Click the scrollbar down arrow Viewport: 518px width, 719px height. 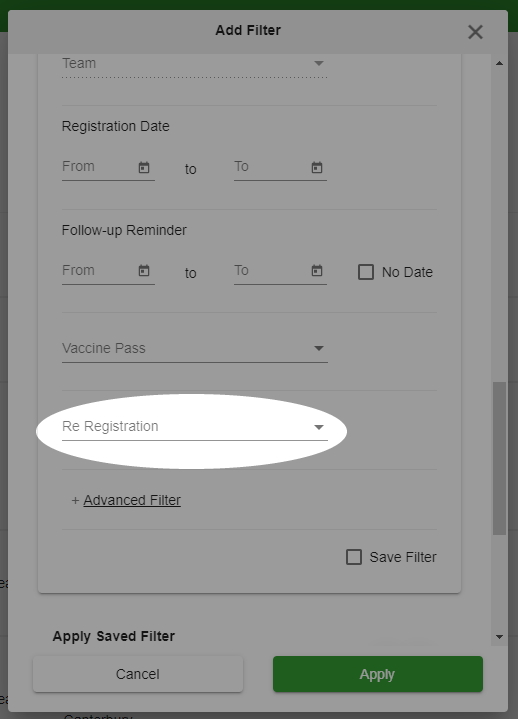[499, 637]
